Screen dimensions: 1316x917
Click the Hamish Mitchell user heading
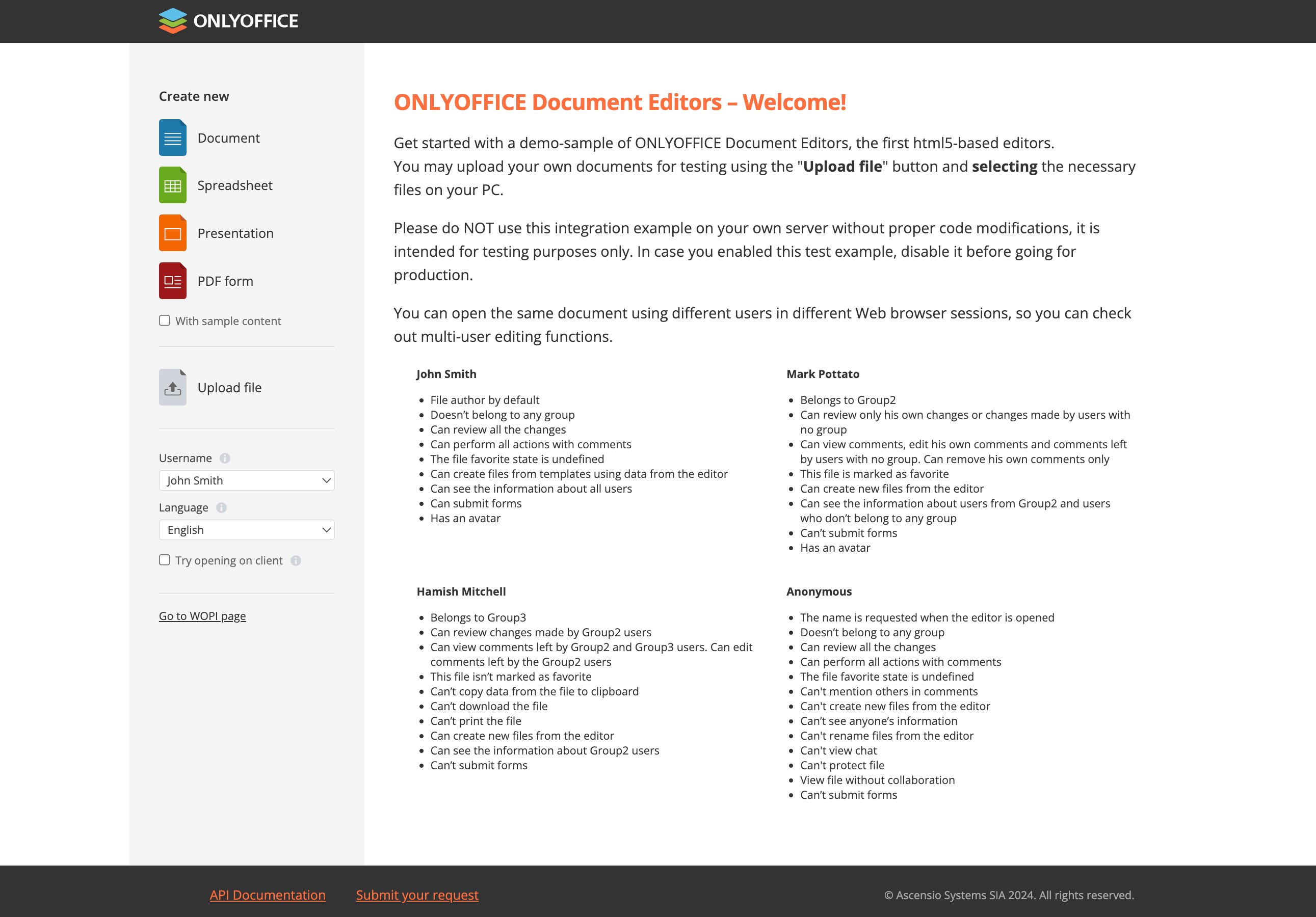pos(461,591)
